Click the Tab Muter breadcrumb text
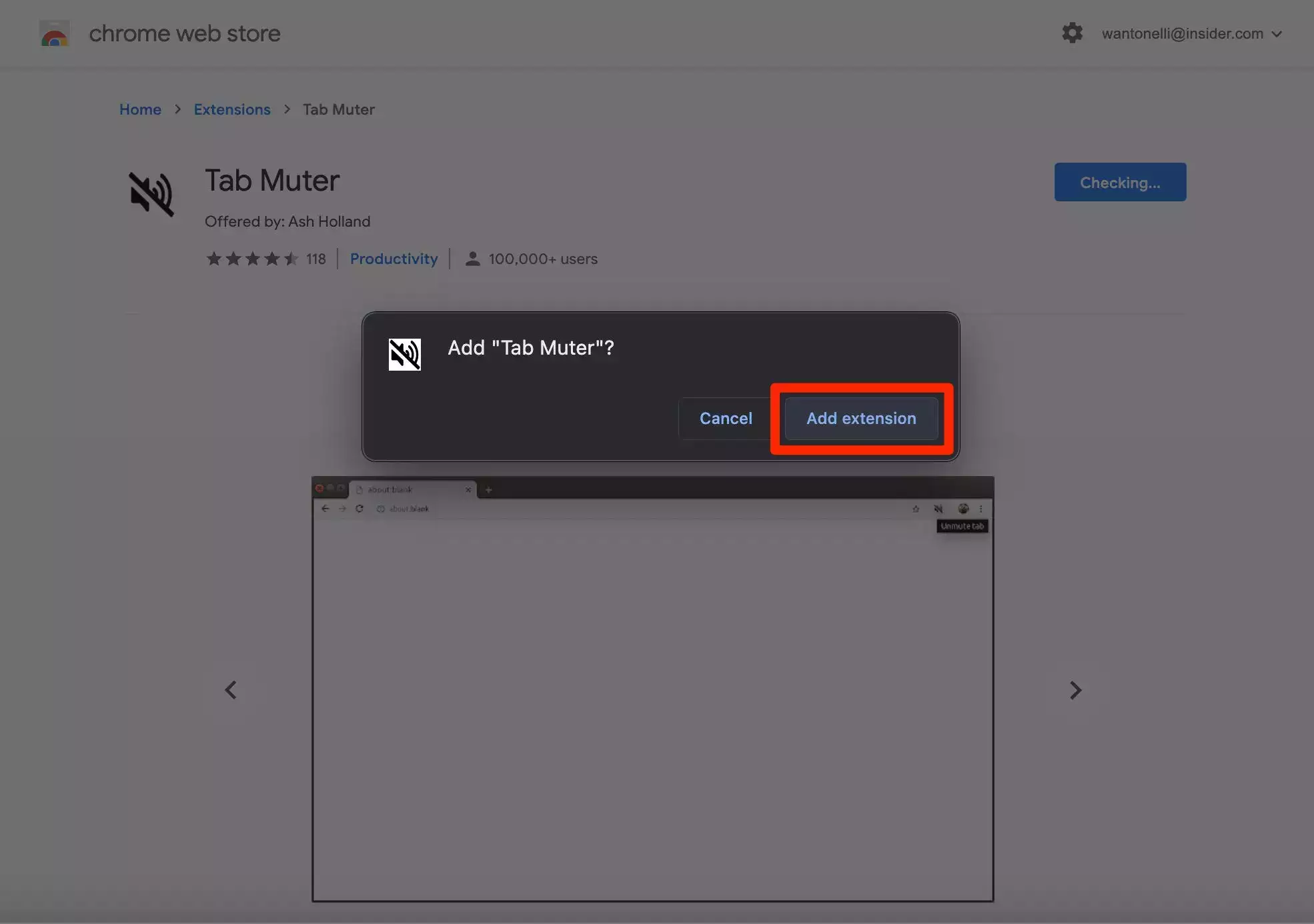 pos(339,109)
